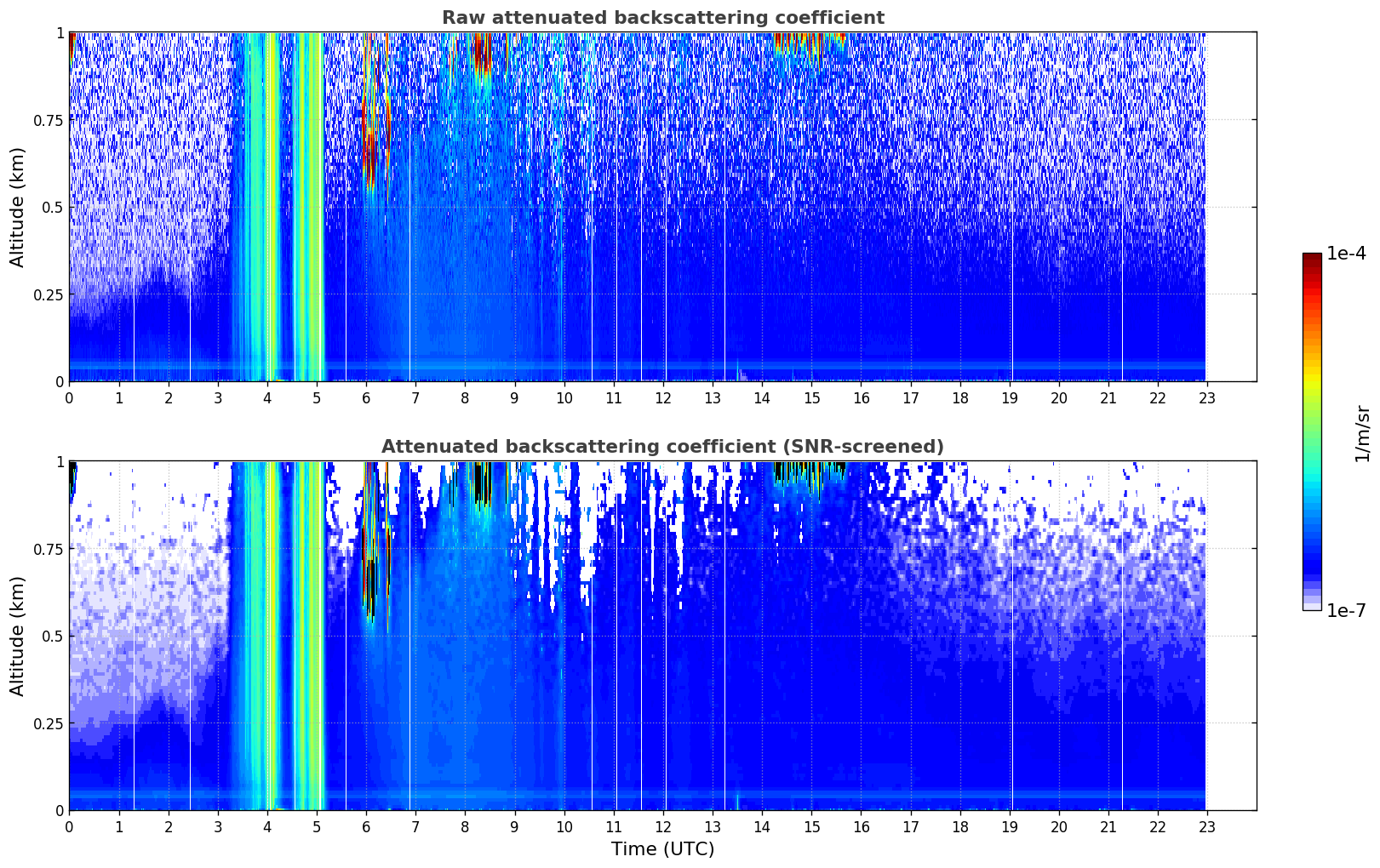Click the red plume near 6 UTC in the top plot

point(369,136)
